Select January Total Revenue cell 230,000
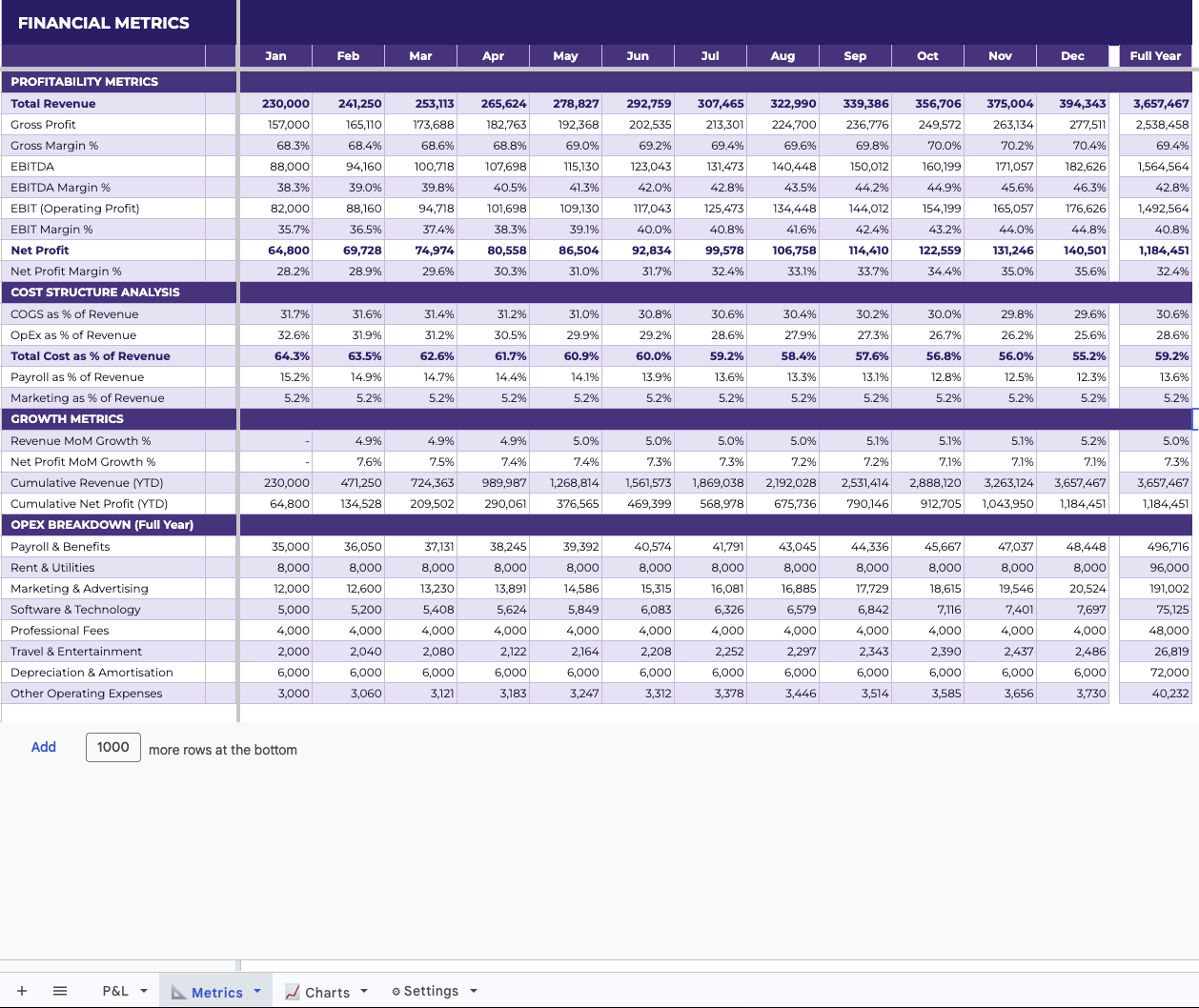This screenshot has width=1199, height=1008. (275, 104)
